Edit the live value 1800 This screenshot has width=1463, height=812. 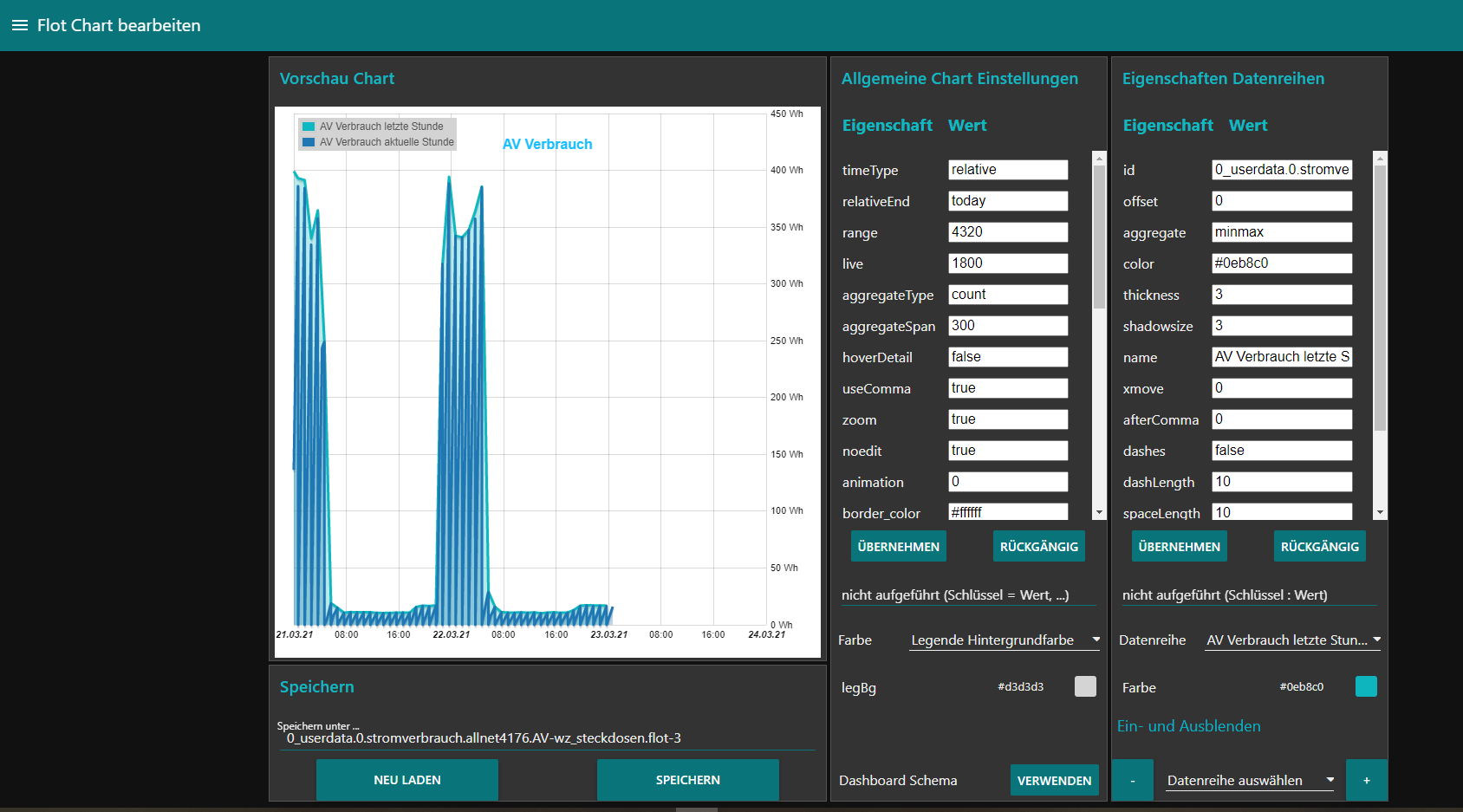[1008, 263]
